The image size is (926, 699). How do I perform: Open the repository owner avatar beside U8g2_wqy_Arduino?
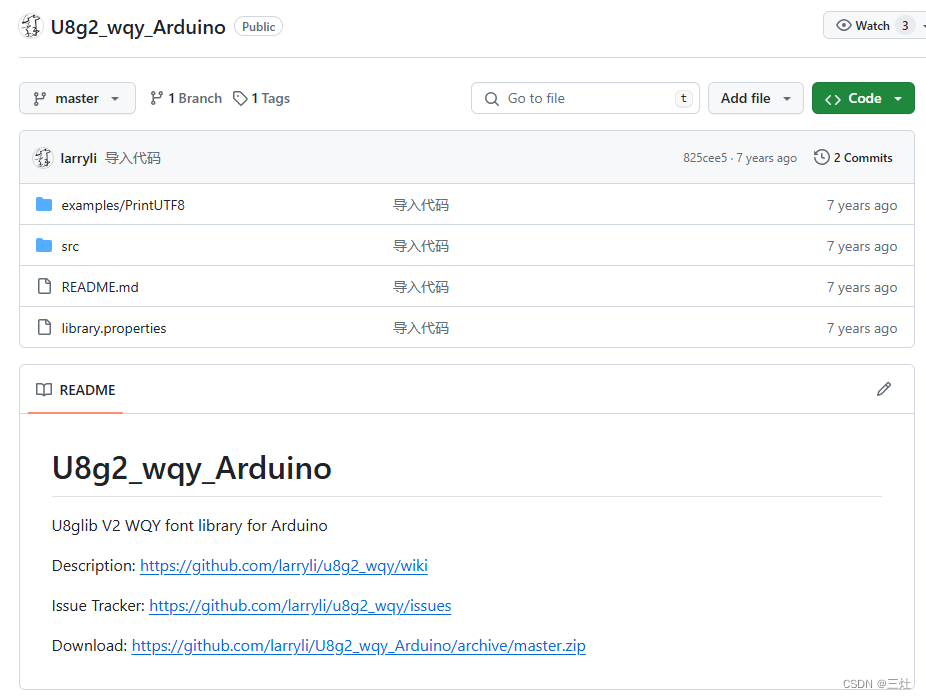pyautogui.click(x=31, y=27)
